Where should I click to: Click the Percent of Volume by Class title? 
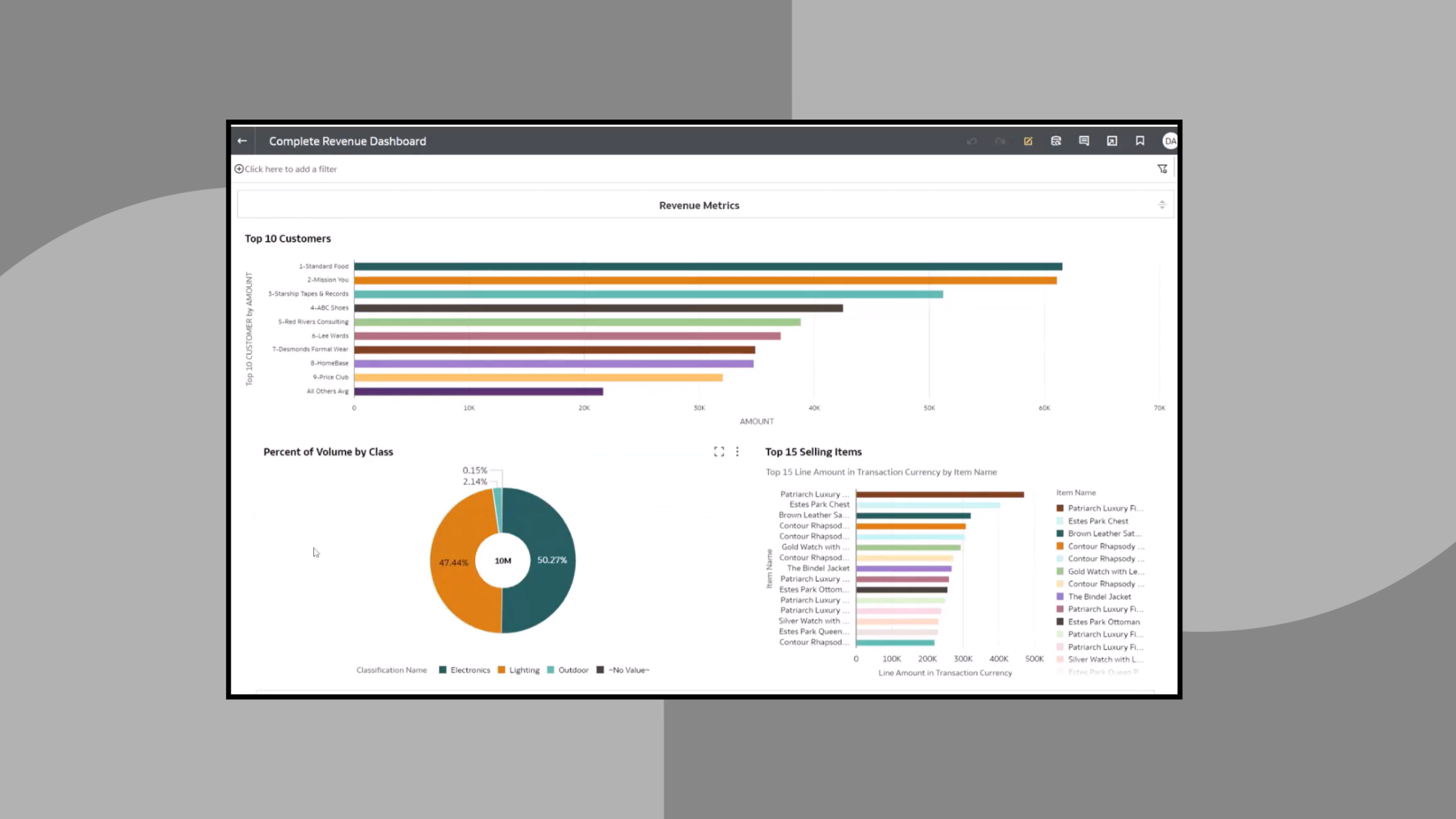pyautogui.click(x=328, y=452)
